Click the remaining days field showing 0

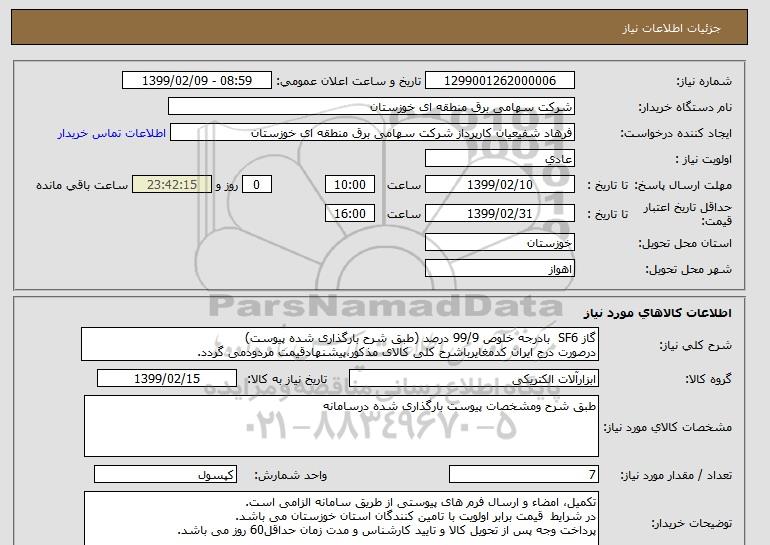pos(256,185)
